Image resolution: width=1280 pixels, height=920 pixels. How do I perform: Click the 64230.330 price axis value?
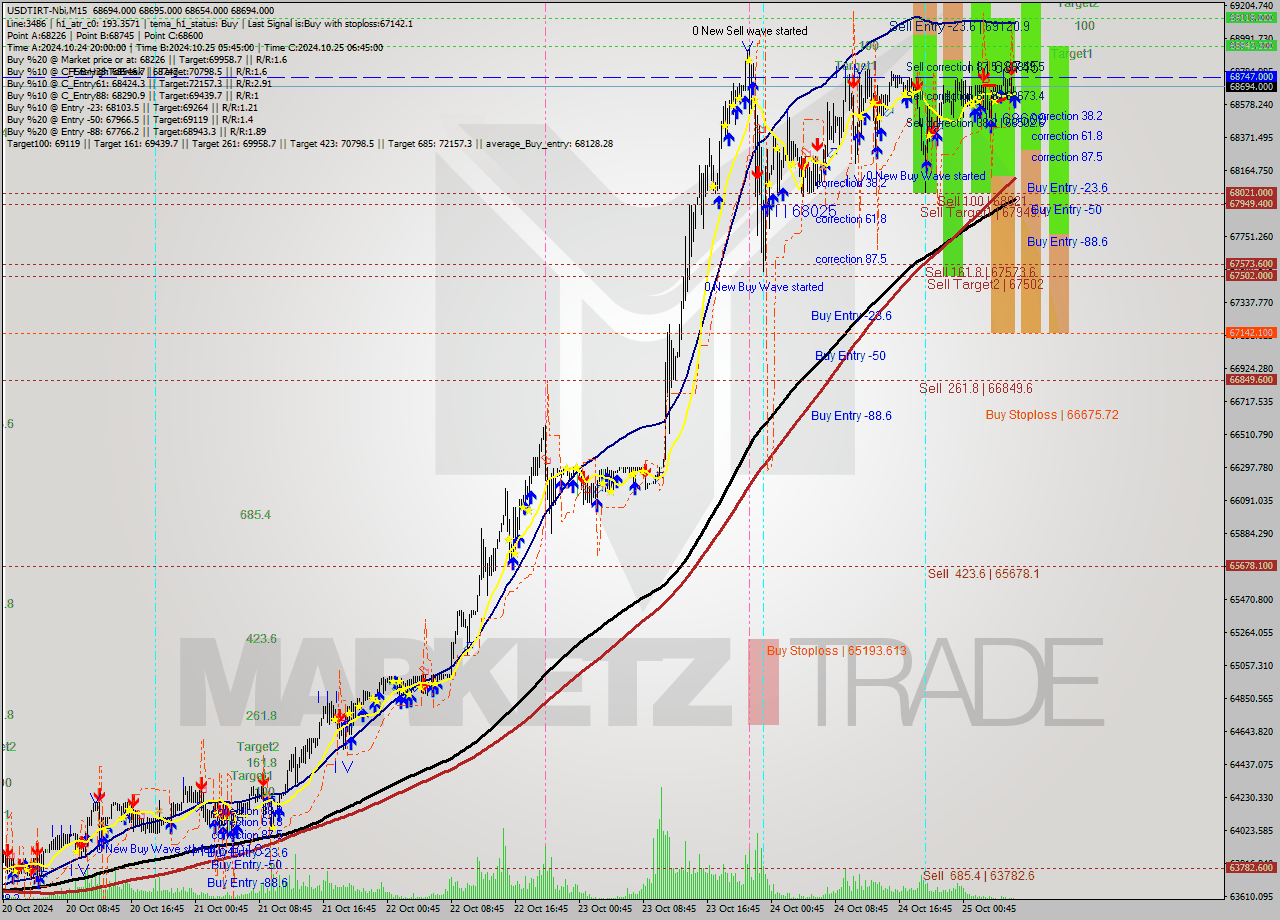click(1251, 798)
